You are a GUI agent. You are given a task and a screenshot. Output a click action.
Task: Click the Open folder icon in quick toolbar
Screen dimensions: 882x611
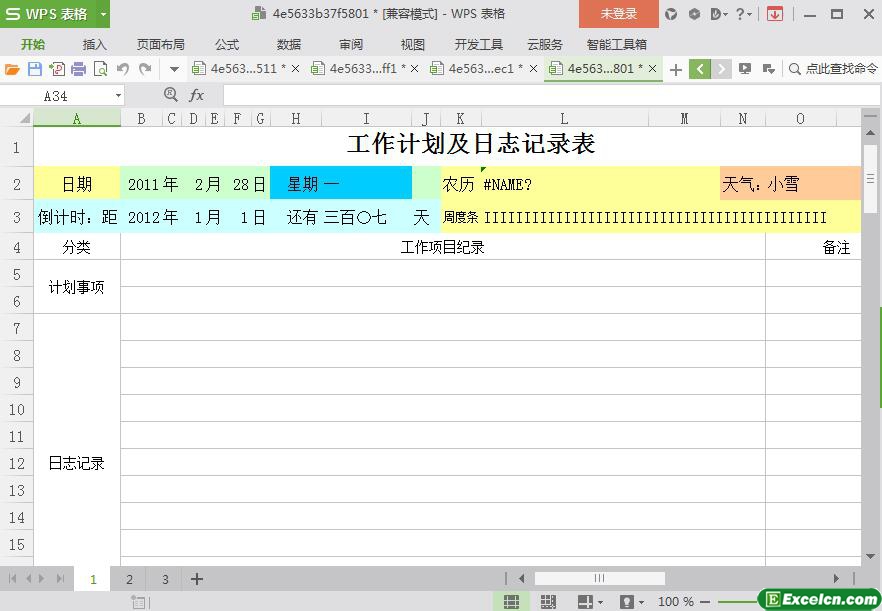click(x=12, y=69)
